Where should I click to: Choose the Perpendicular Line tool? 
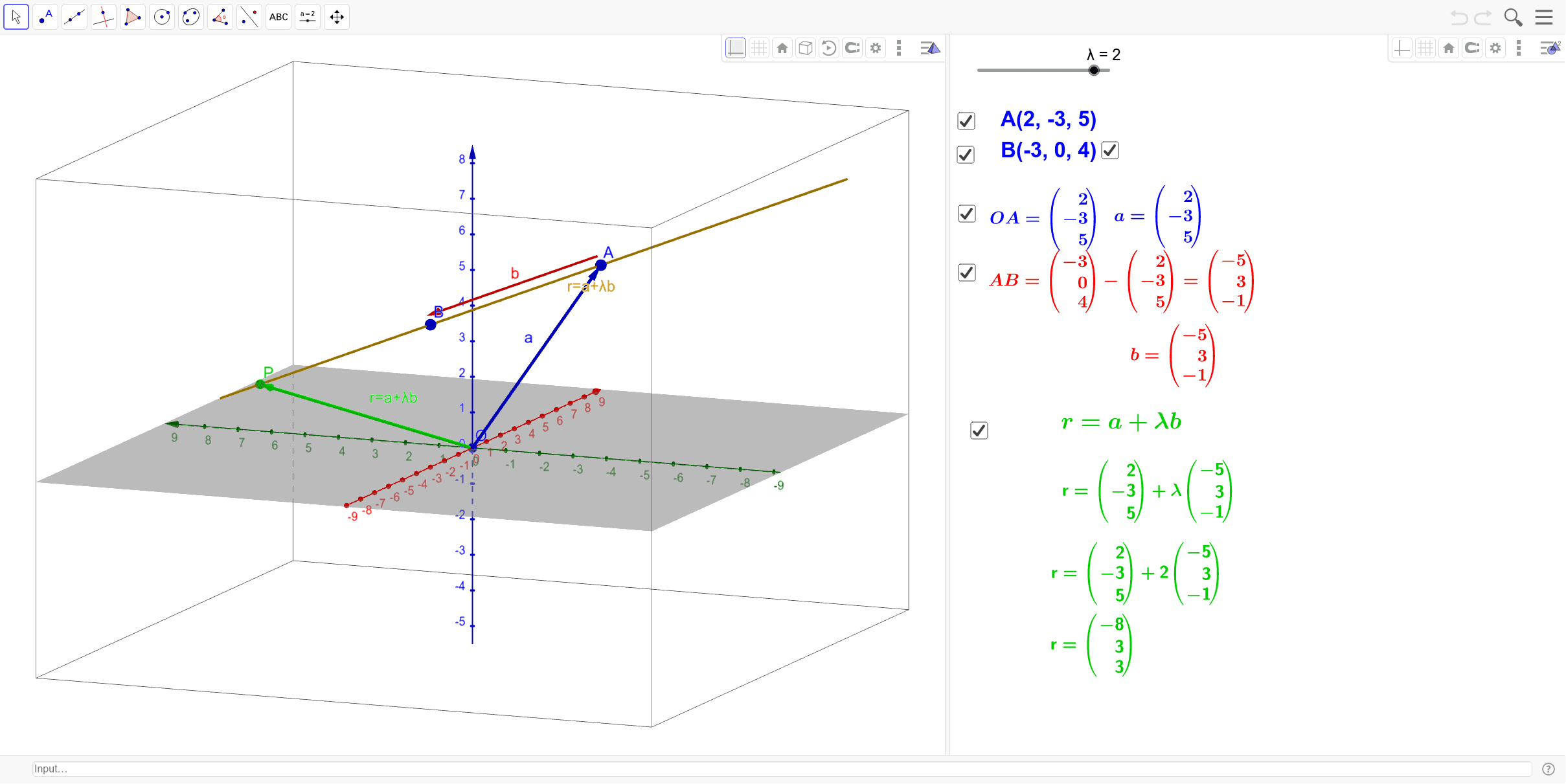point(104,17)
